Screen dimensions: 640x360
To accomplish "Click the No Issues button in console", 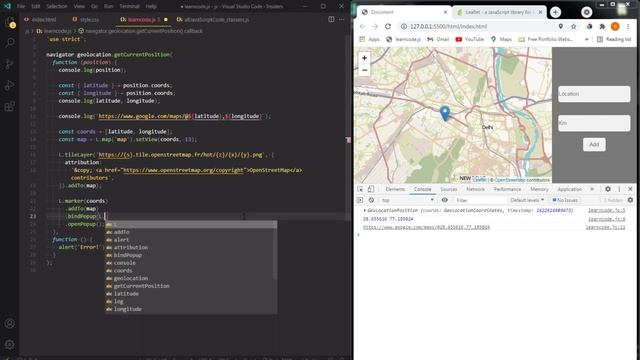I will pyautogui.click(x=565, y=200).
